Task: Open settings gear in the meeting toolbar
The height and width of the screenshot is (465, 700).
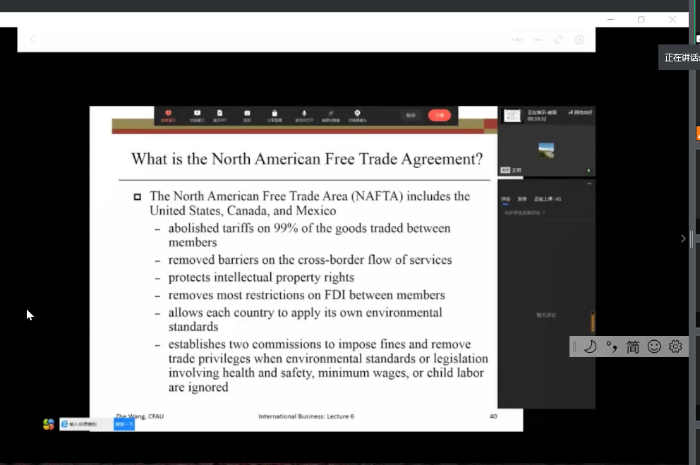Action: pyautogui.click(x=357, y=114)
